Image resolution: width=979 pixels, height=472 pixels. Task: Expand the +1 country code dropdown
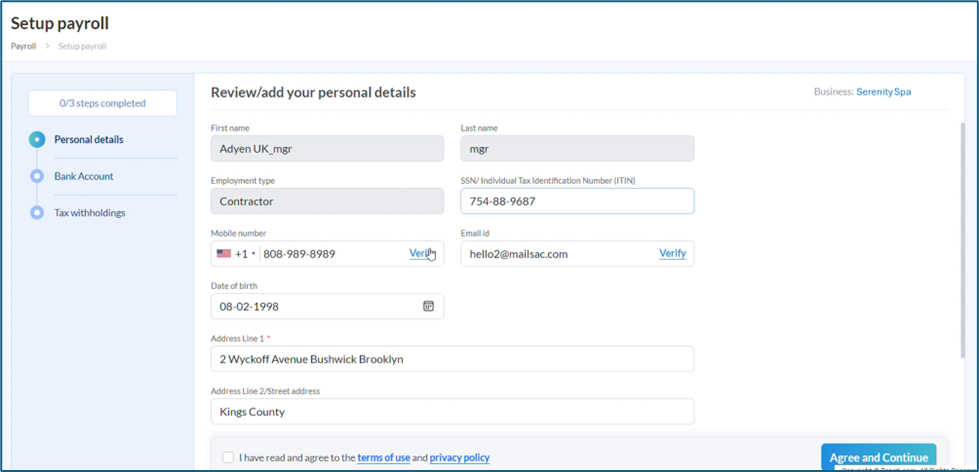click(246, 254)
